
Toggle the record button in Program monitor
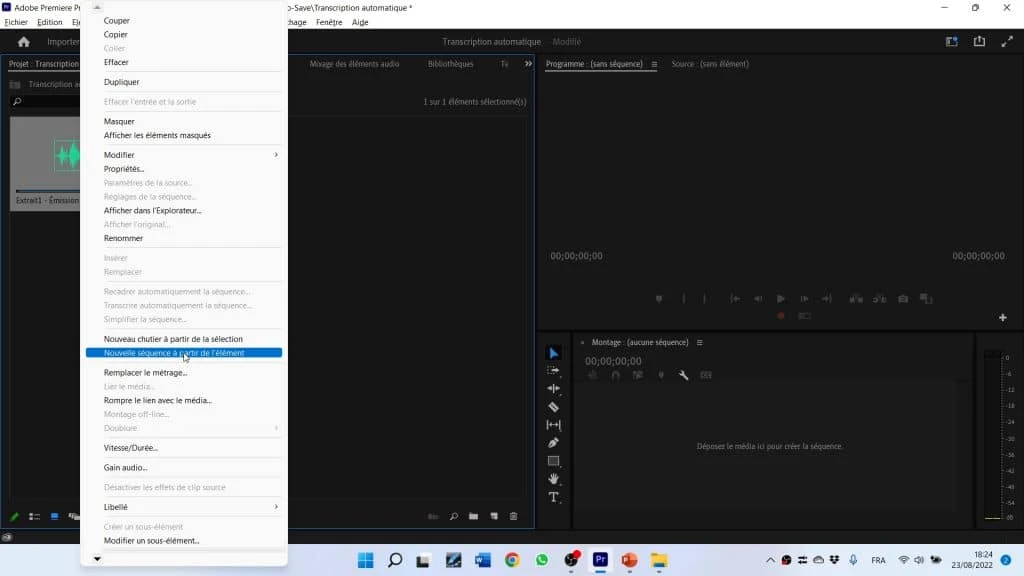[x=780, y=316]
